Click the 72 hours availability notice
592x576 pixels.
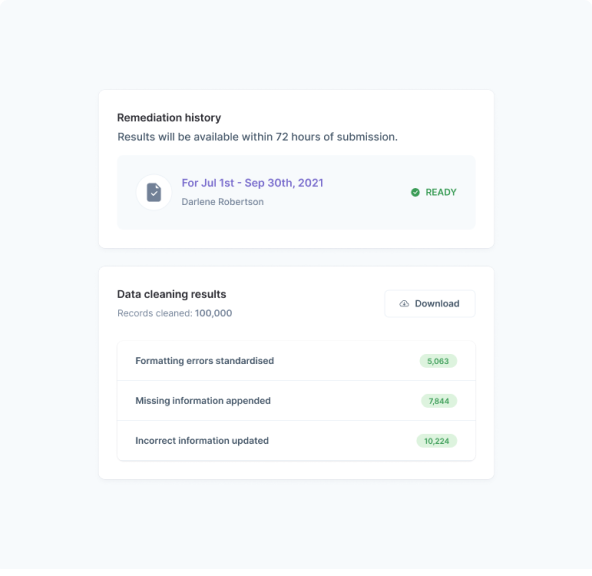coord(257,137)
